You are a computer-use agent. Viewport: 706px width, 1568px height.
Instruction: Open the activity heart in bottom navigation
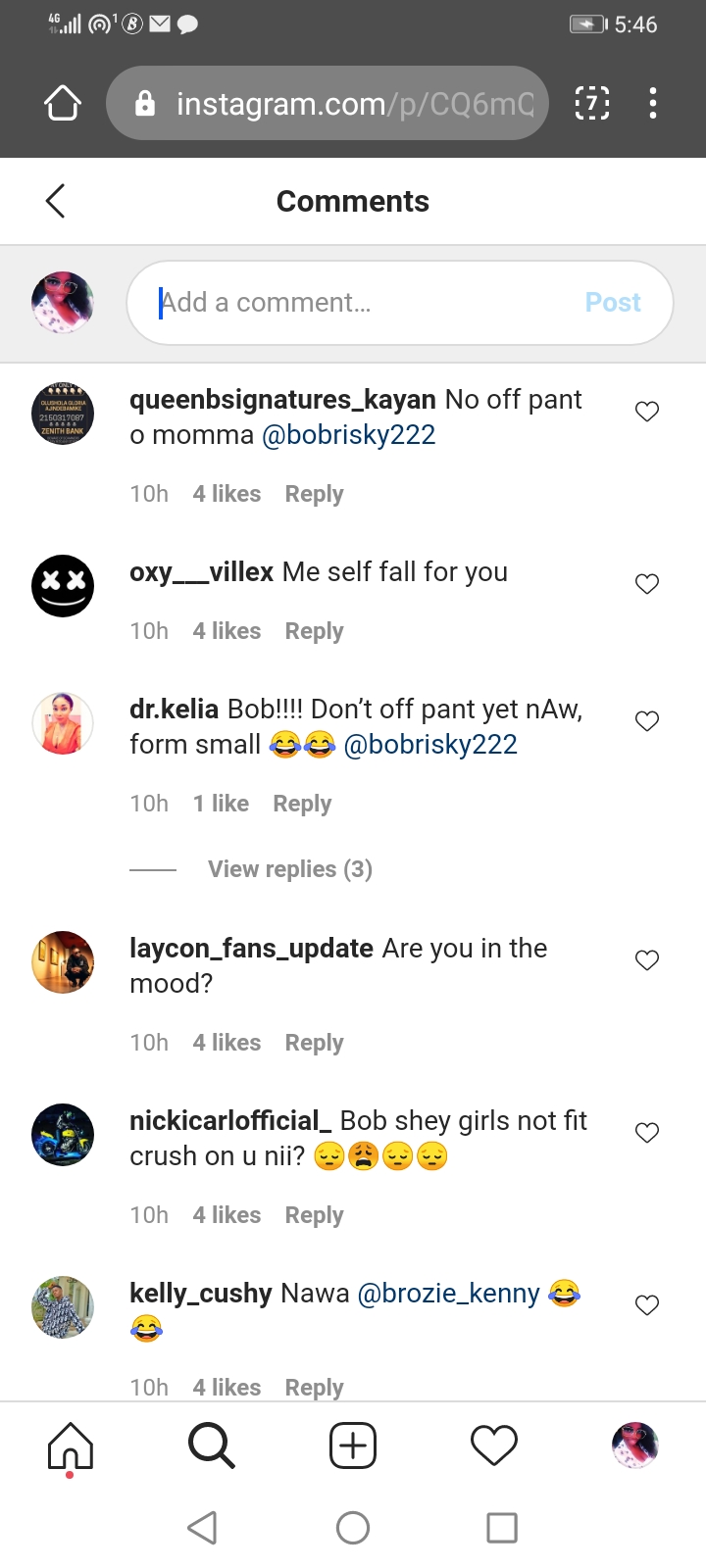494,1445
